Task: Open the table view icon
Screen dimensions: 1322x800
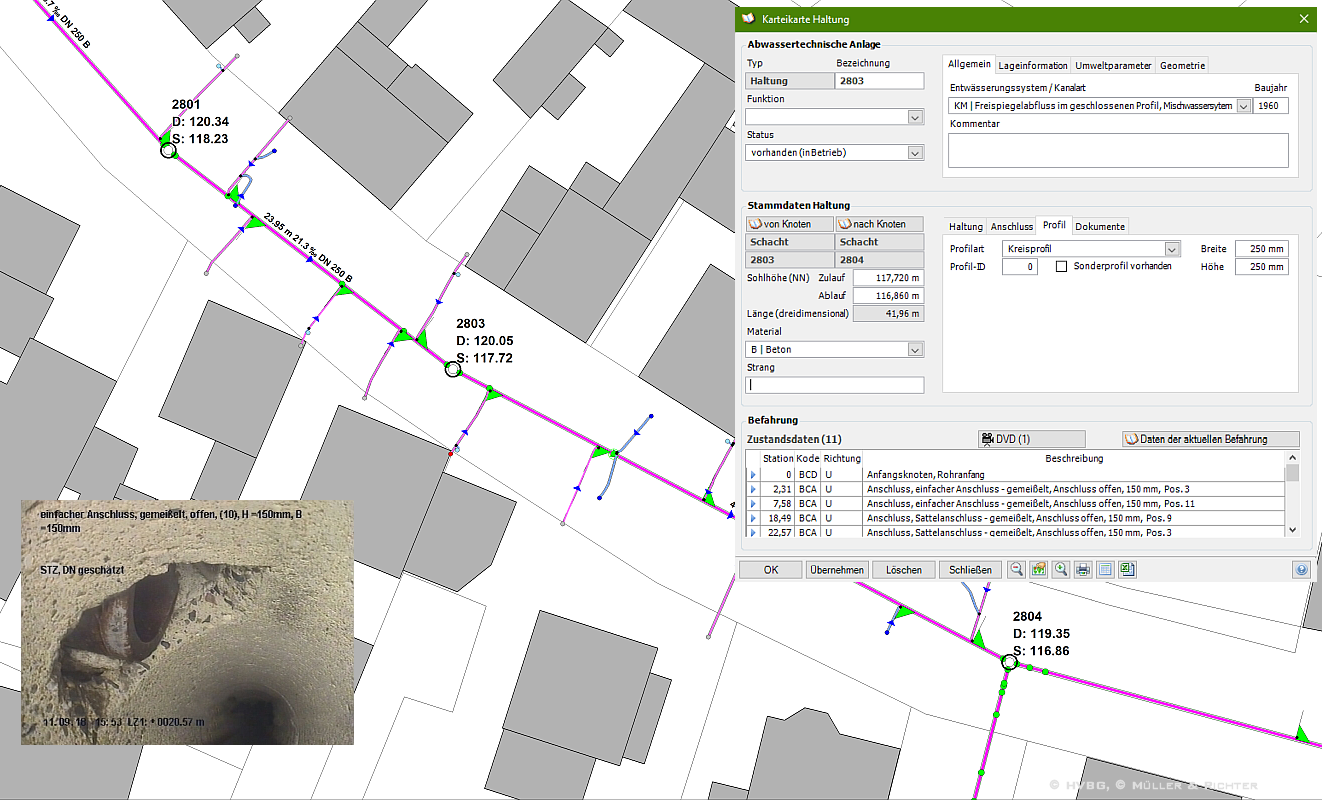Action: [1105, 569]
